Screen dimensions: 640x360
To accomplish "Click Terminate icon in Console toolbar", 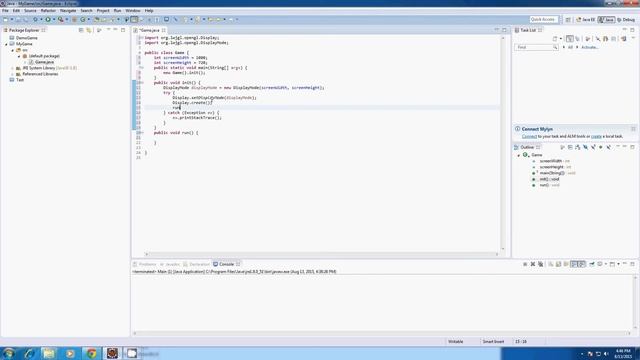I will (525, 264).
